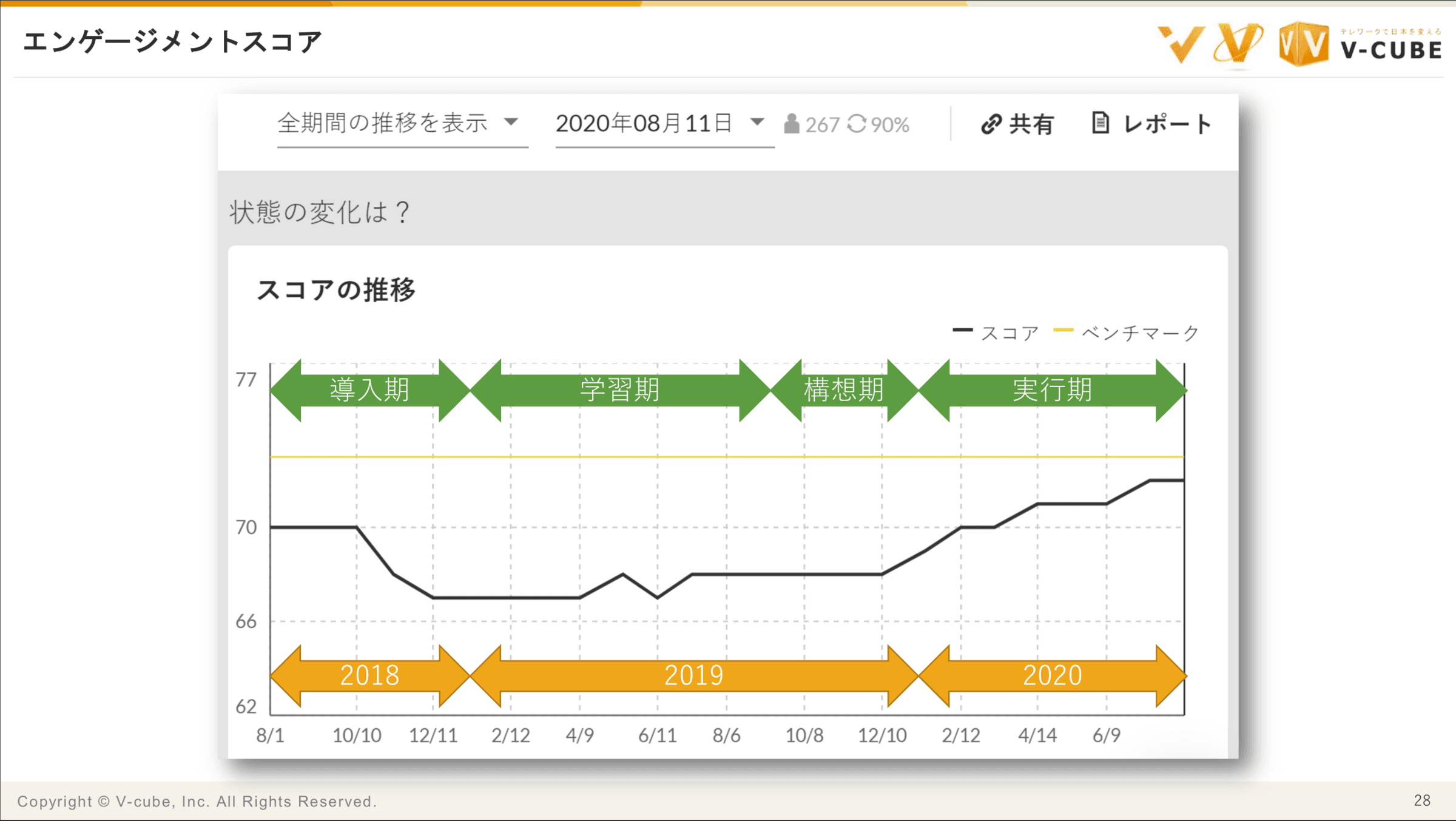
Task: Click the share link chain icon
Action: click(x=991, y=124)
